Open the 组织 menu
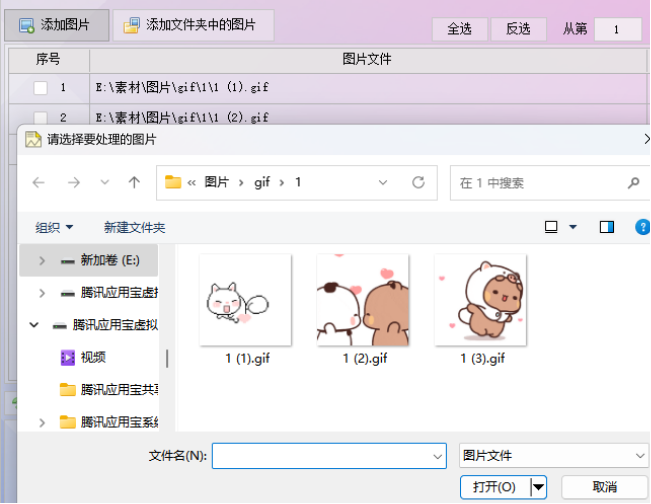This screenshot has height=504, width=651. click(x=54, y=227)
